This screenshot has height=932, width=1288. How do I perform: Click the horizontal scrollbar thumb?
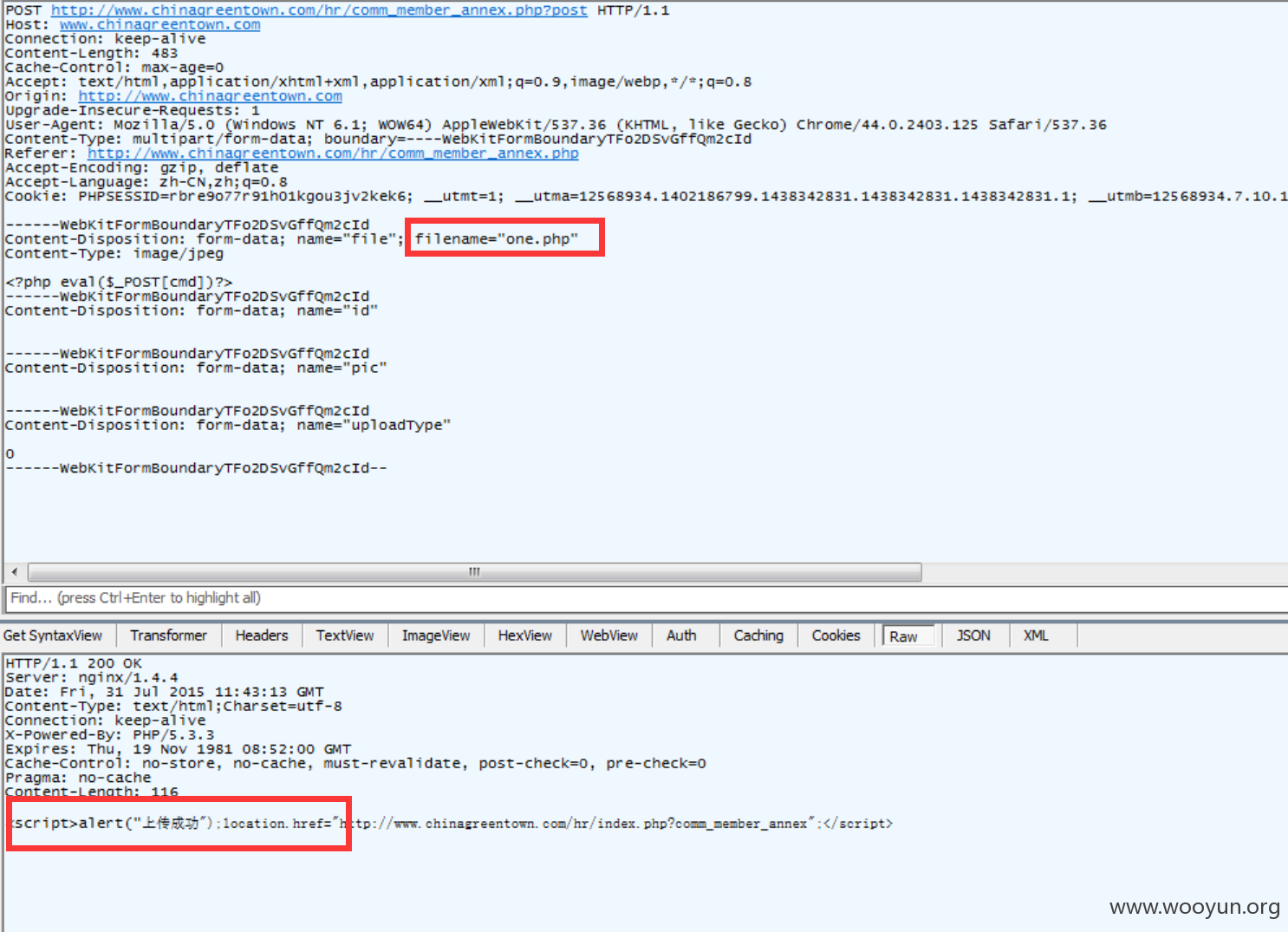tap(475, 572)
